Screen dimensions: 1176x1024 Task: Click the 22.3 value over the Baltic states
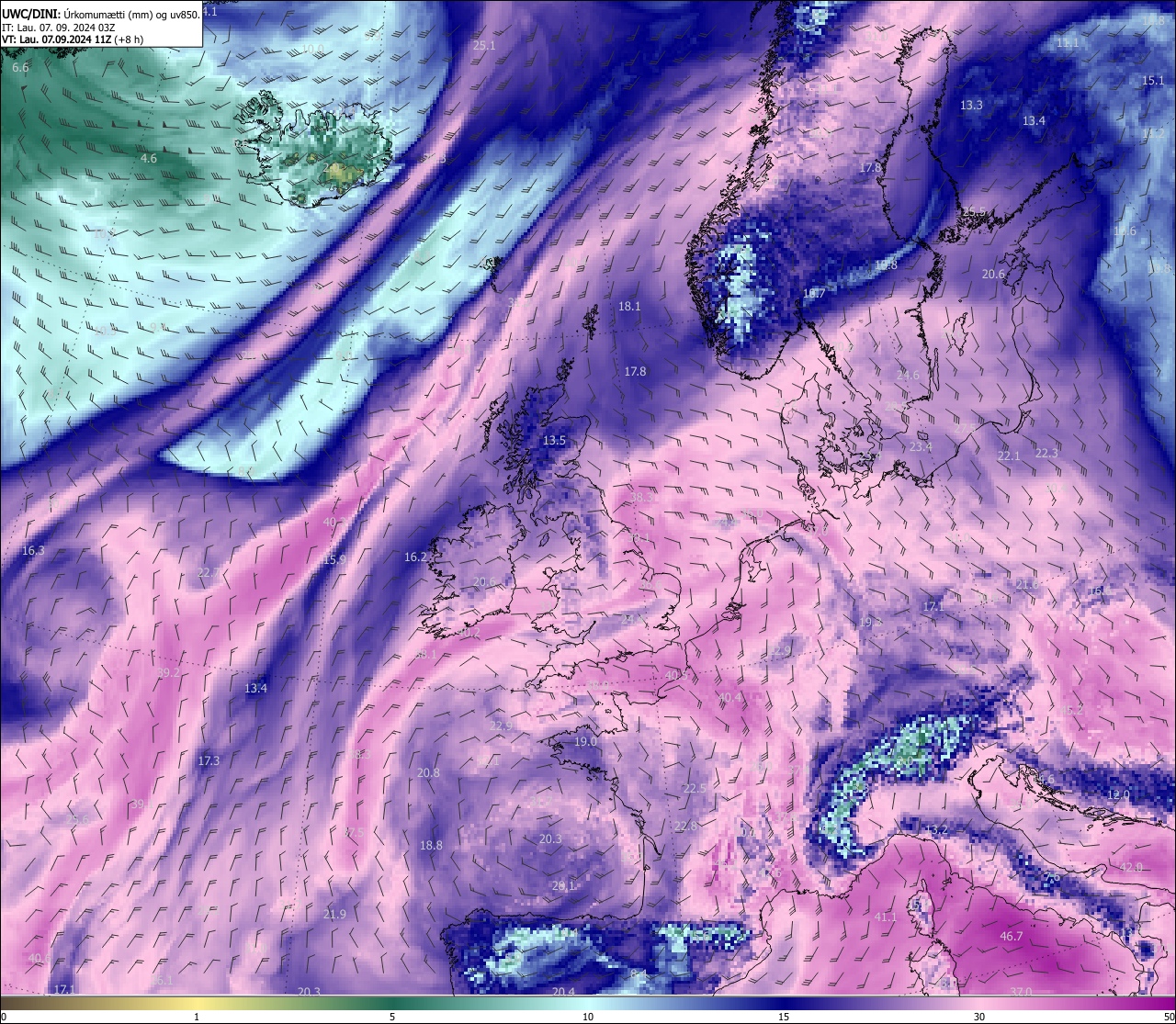click(x=1046, y=453)
